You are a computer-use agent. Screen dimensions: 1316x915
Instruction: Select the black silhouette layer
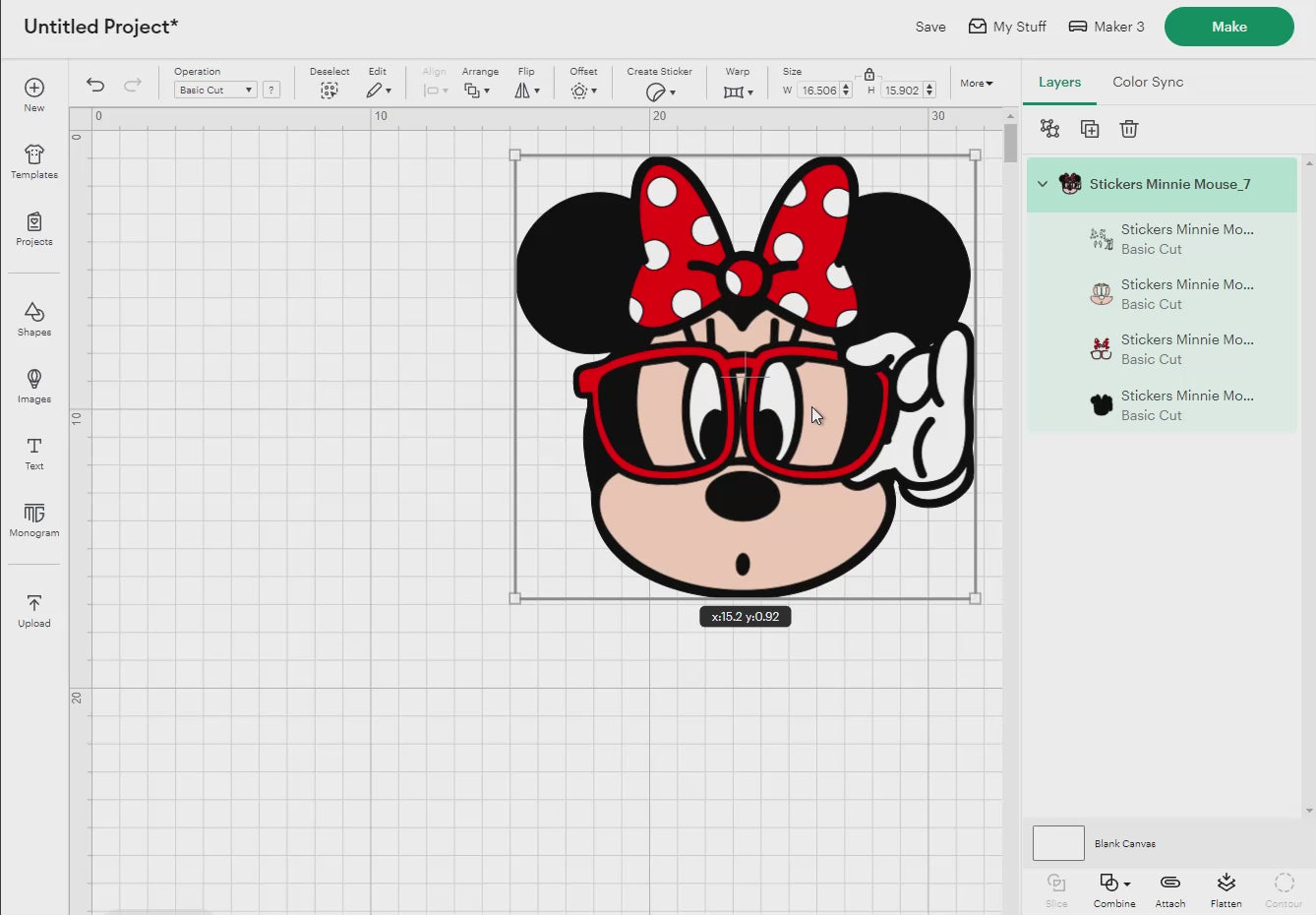pyautogui.click(x=1162, y=405)
